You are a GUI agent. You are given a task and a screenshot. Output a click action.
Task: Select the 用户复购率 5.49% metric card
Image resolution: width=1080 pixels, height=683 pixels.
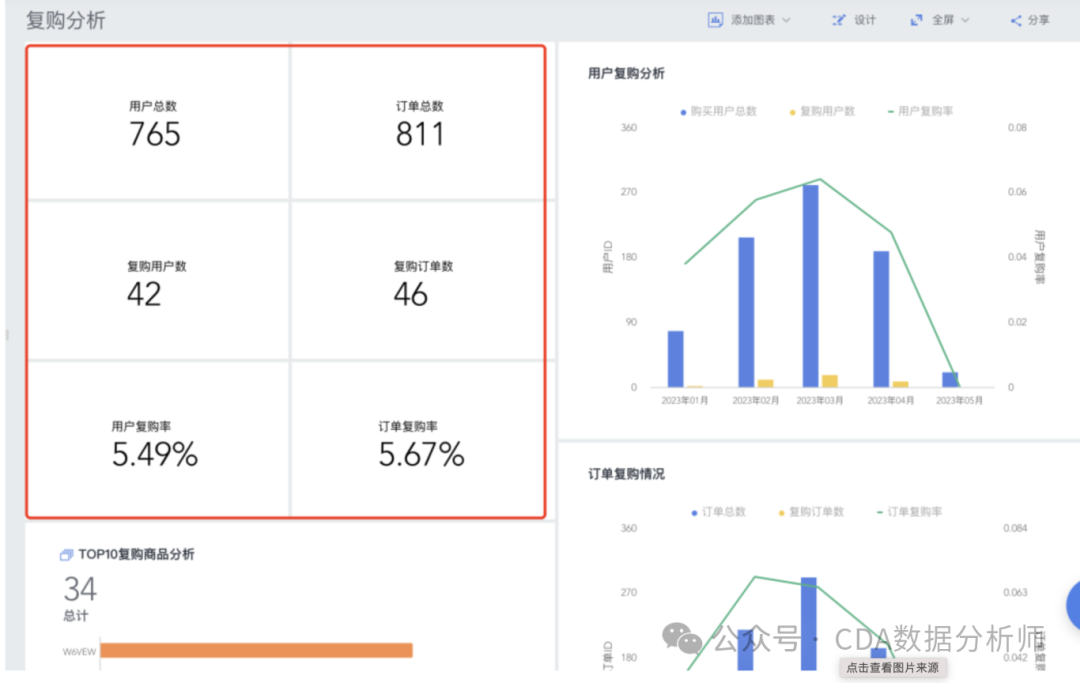click(158, 439)
